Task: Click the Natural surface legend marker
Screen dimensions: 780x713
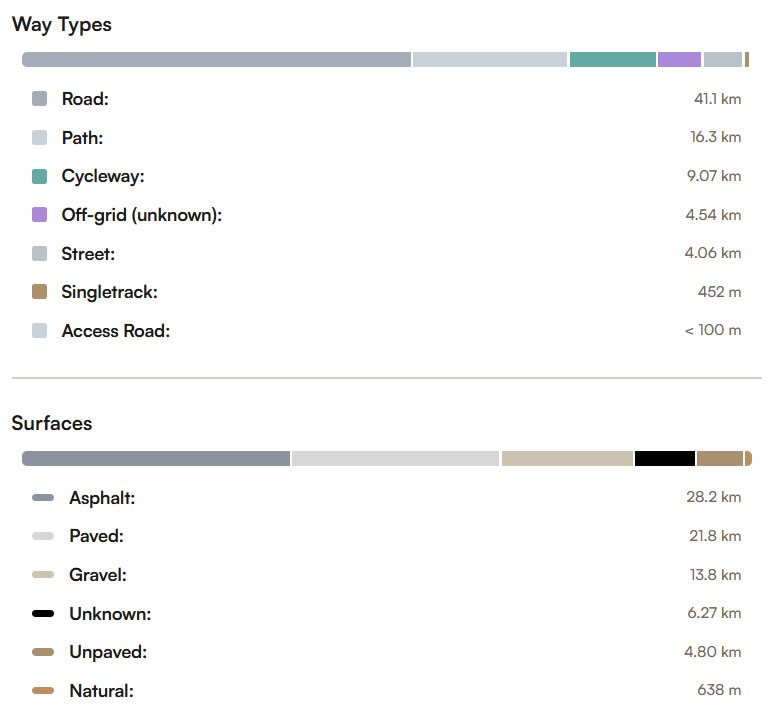Action: coord(43,691)
